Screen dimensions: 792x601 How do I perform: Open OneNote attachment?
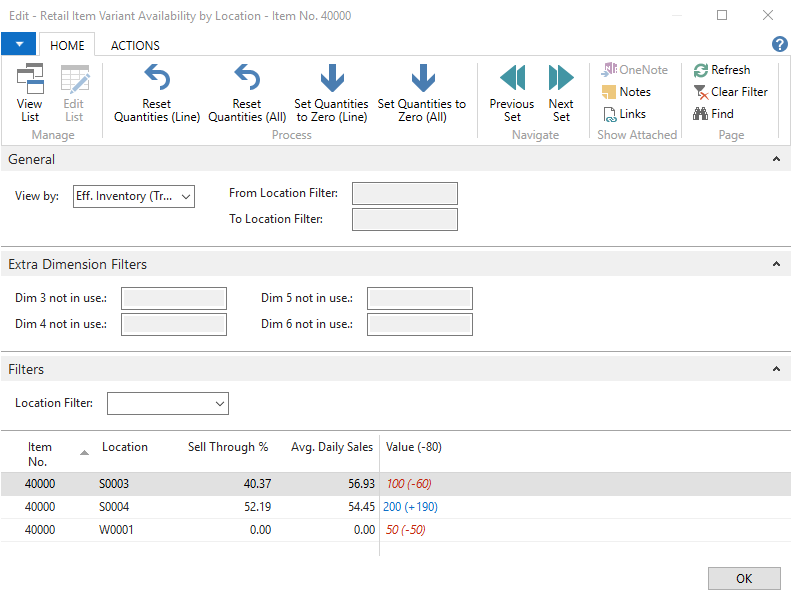634,70
